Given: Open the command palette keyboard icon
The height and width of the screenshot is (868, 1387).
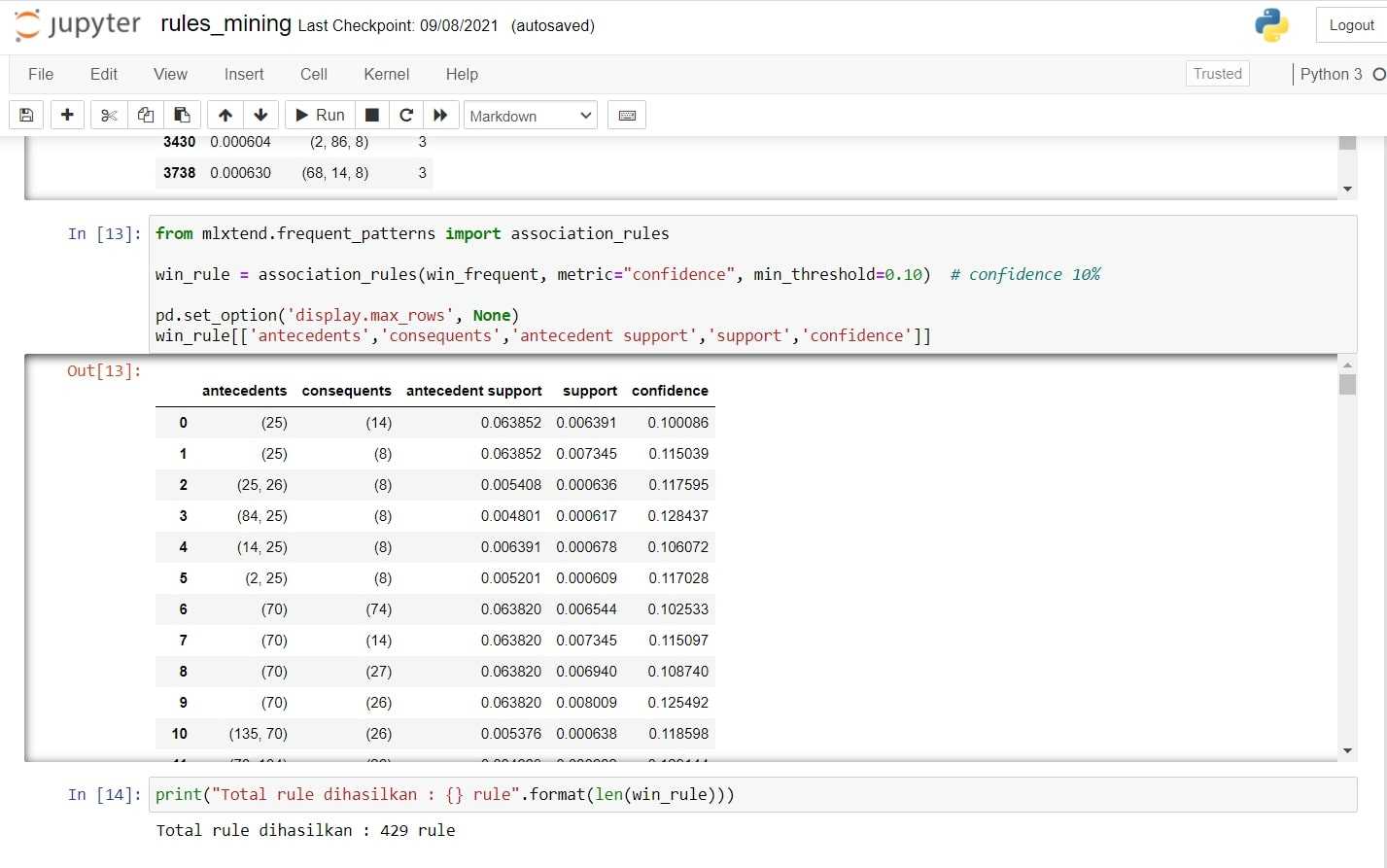Looking at the screenshot, I should pyautogui.click(x=627, y=115).
